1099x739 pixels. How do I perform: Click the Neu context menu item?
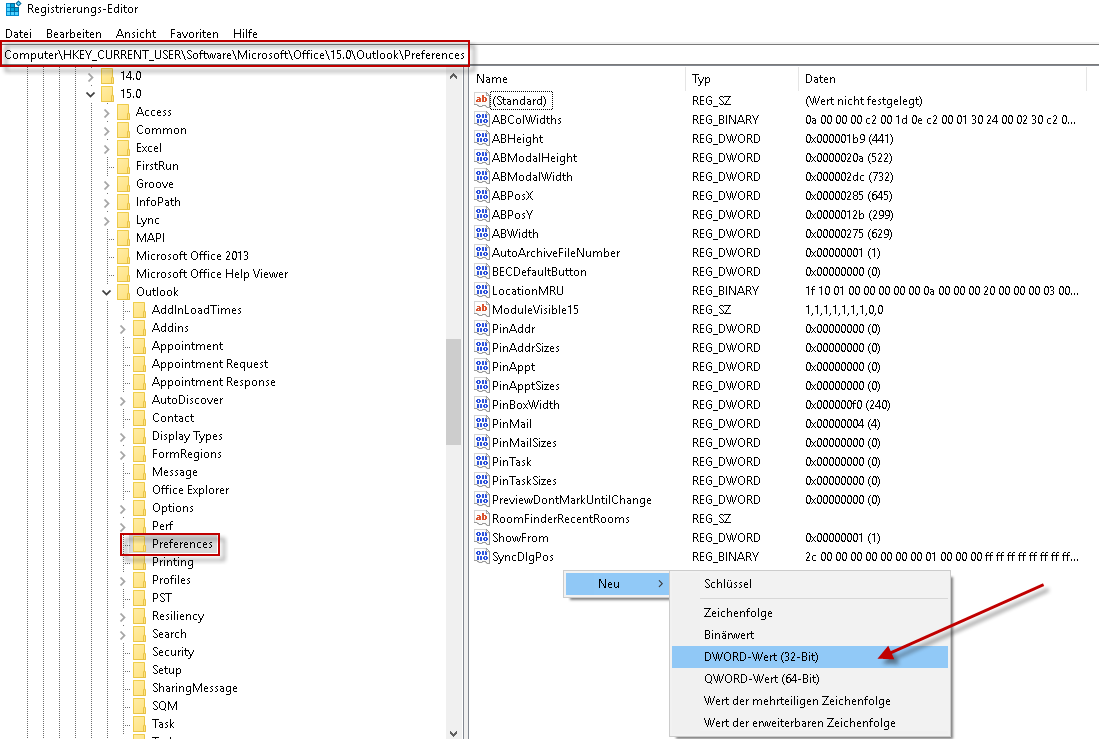[x=616, y=583]
